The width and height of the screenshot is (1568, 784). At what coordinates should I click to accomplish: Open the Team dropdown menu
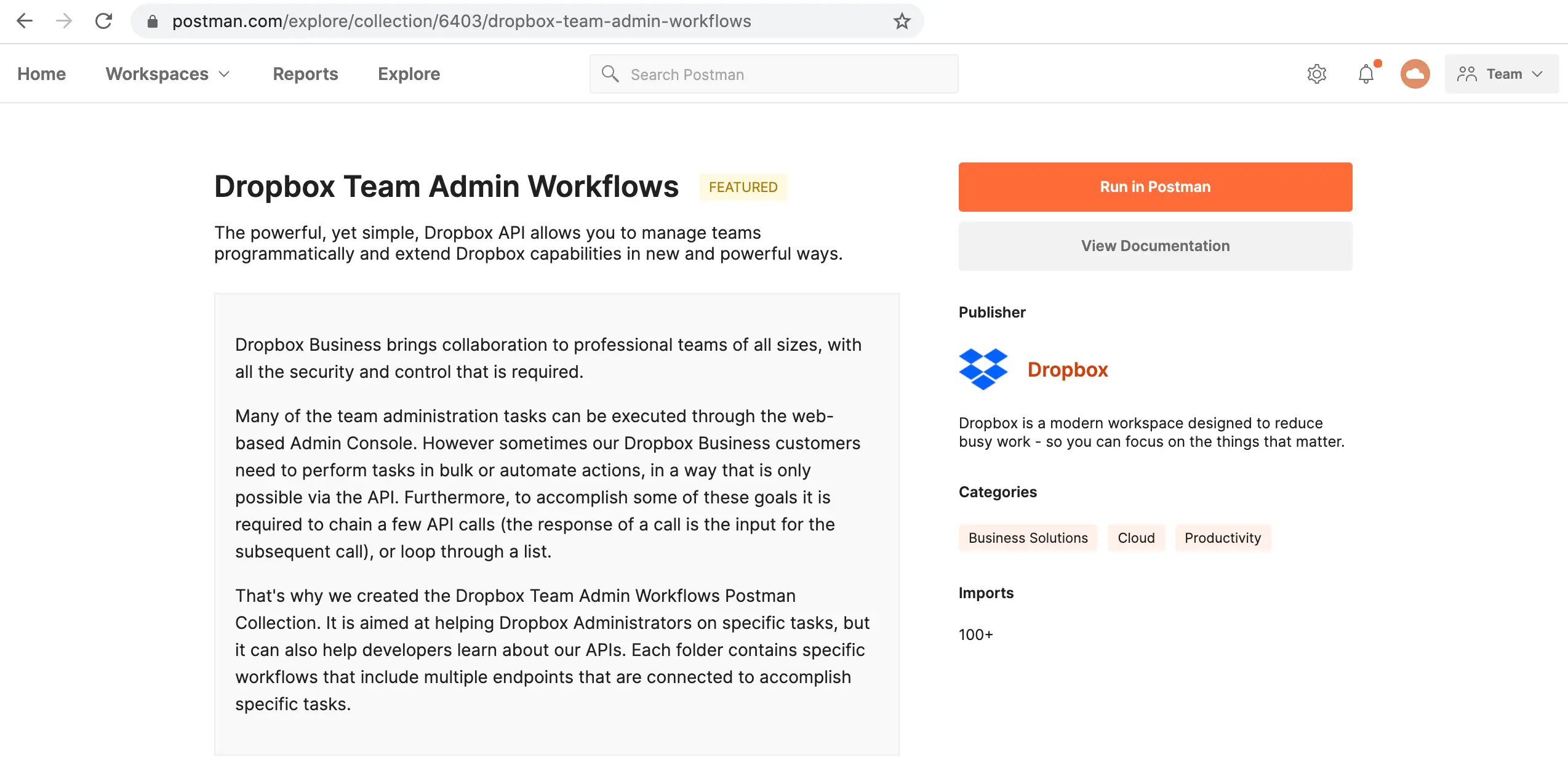(1502, 74)
